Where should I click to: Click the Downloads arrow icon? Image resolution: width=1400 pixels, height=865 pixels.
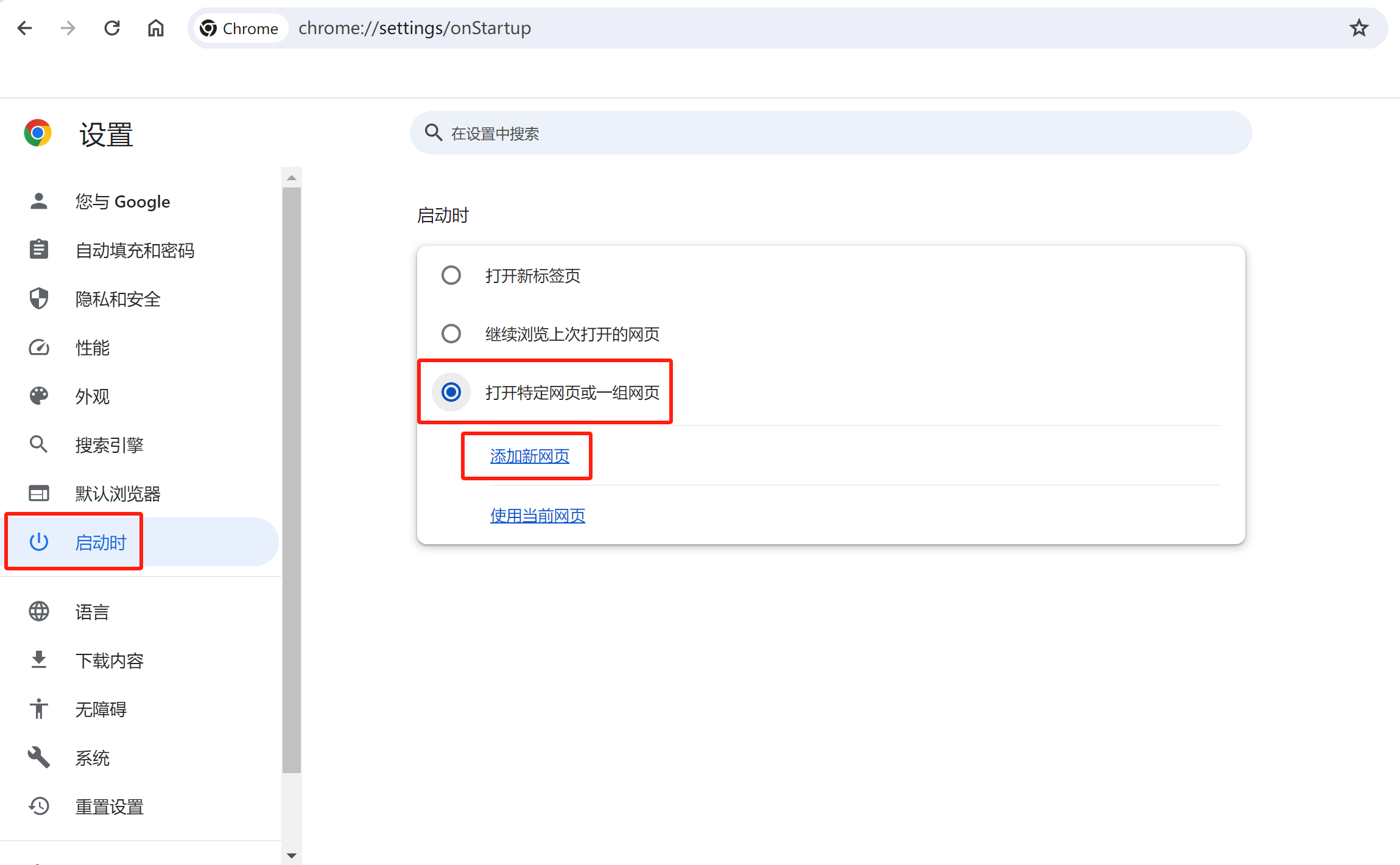click(39, 660)
